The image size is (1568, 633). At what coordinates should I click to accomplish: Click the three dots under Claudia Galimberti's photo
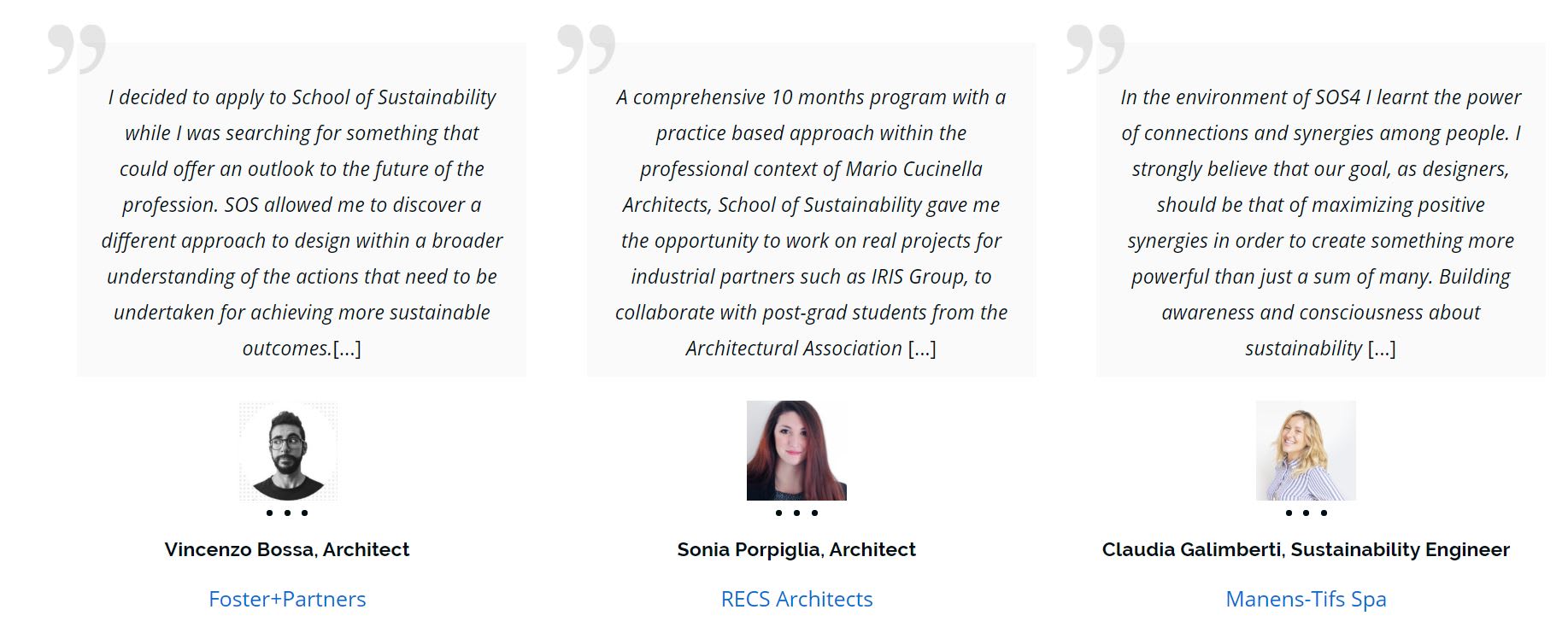coord(1306,513)
